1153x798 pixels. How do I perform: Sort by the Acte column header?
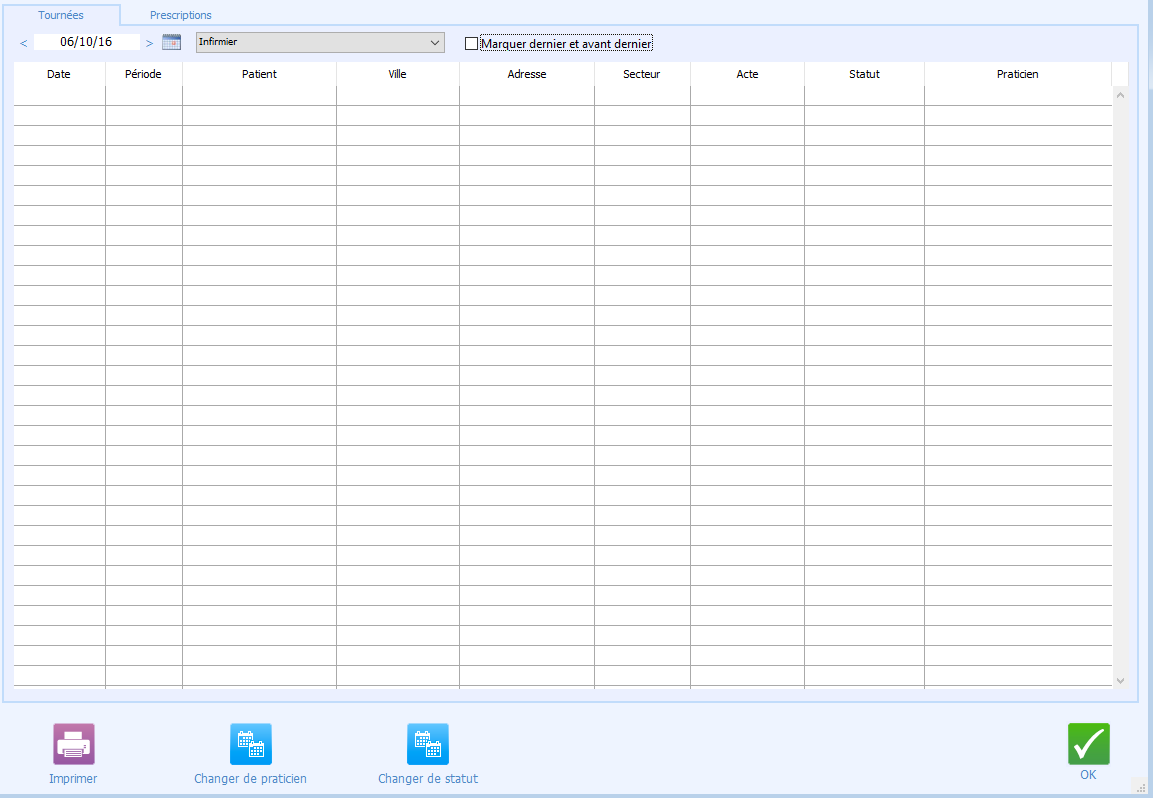tap(747, 74)
